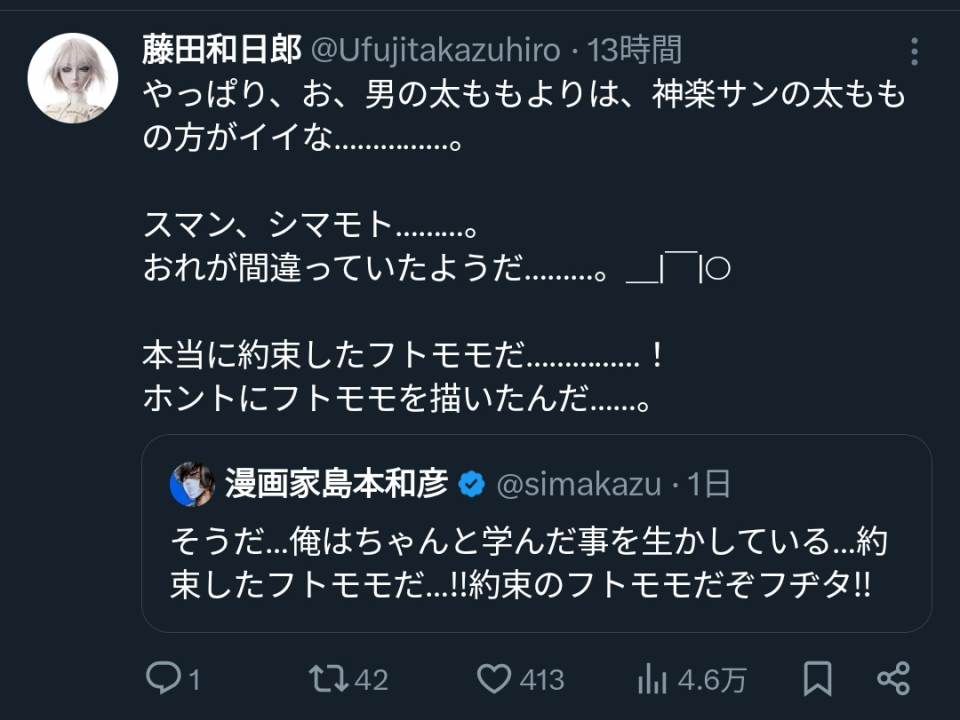Click the share icon
The width and height of the screenshot is (960, 720).
pos(892,679)
